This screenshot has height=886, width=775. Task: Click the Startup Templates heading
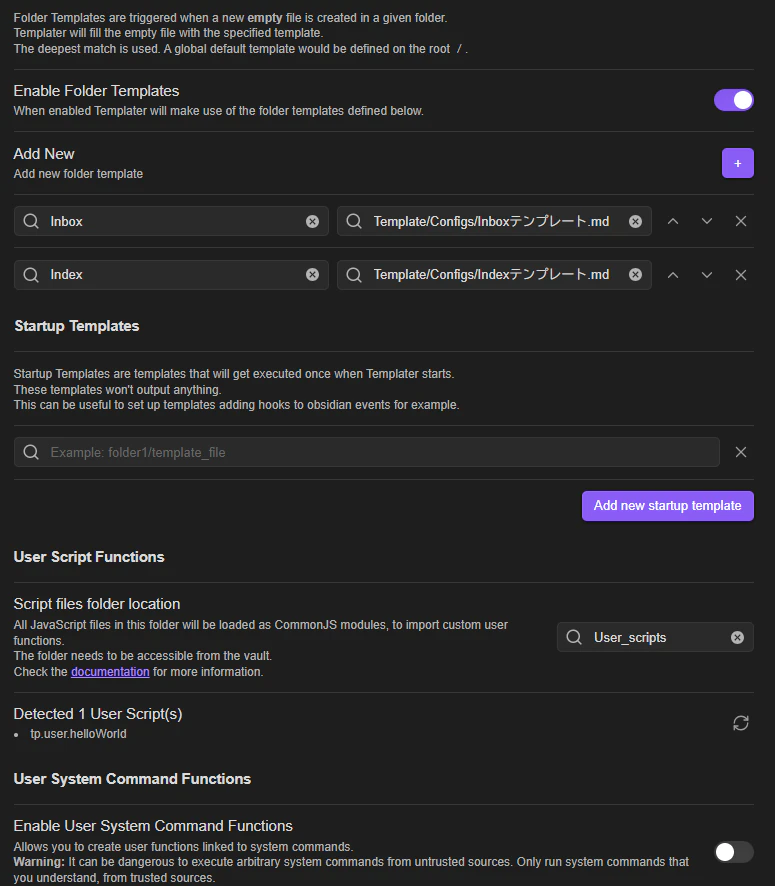click(77, 326)
